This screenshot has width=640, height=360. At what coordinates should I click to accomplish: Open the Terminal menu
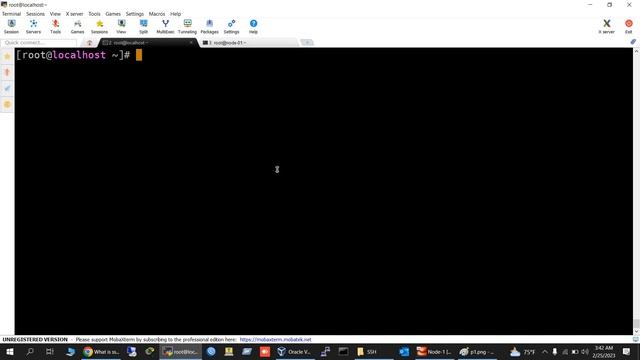coord(11,14)
